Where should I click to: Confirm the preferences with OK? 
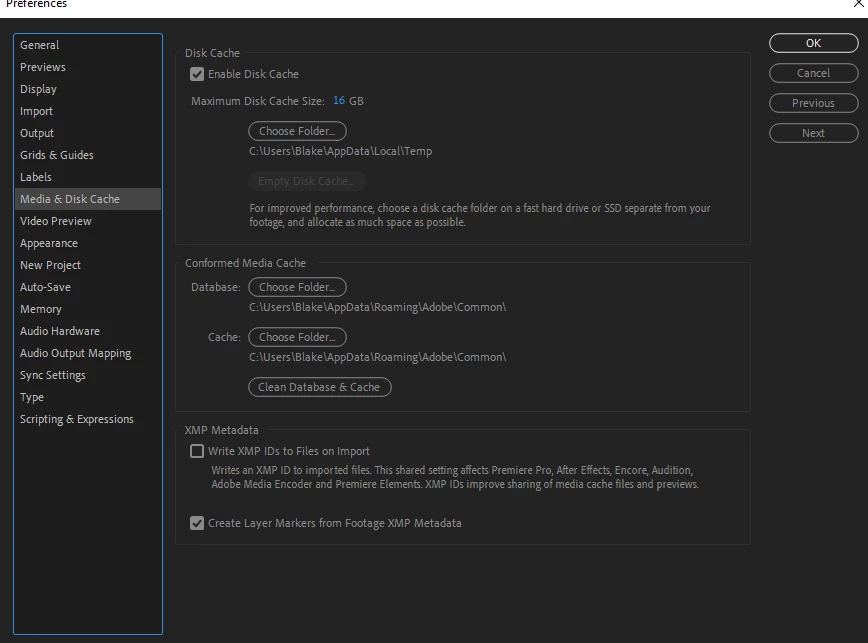click(813, 43)
